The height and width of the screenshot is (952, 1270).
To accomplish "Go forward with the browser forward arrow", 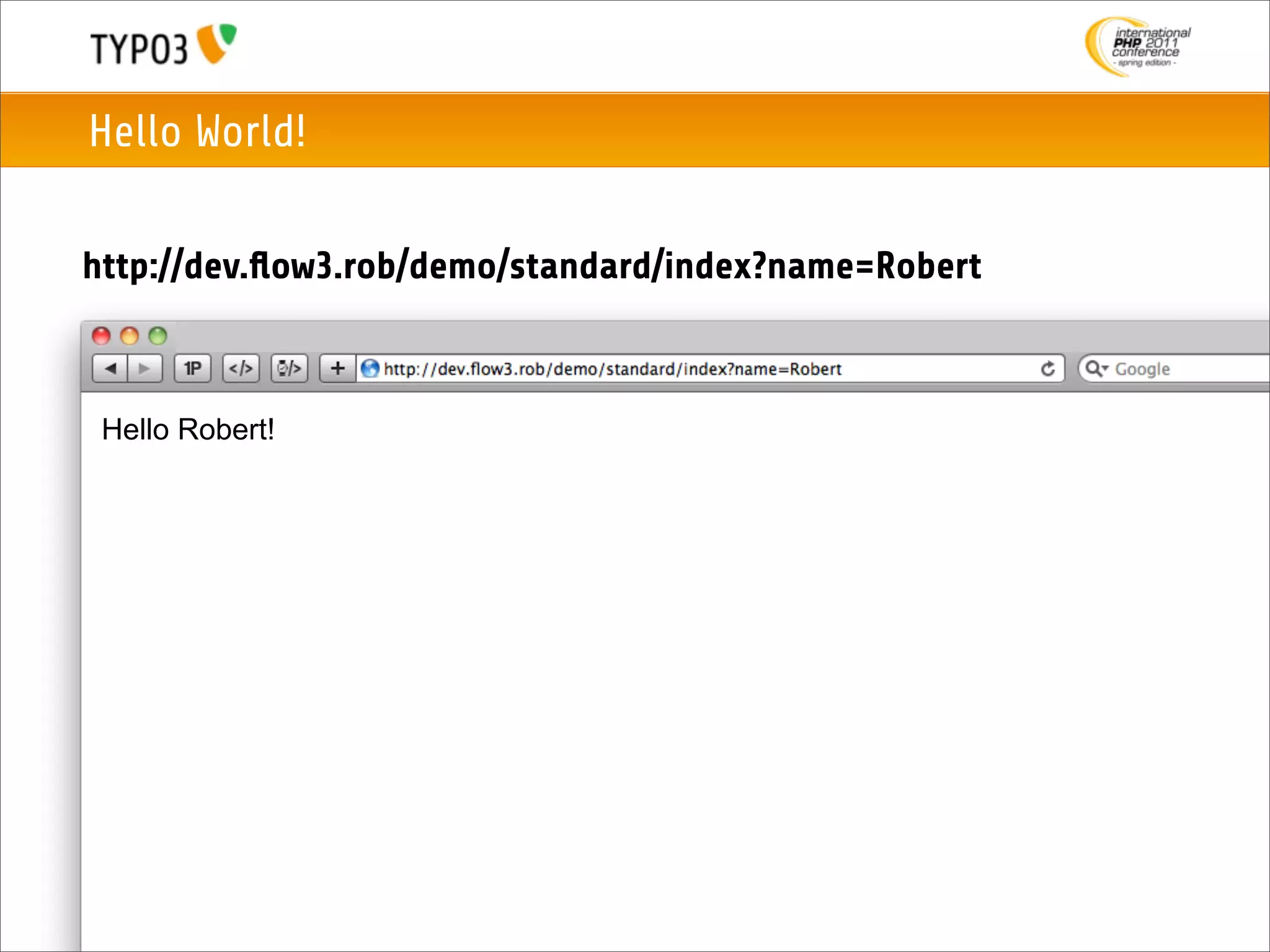I will 145,369.
